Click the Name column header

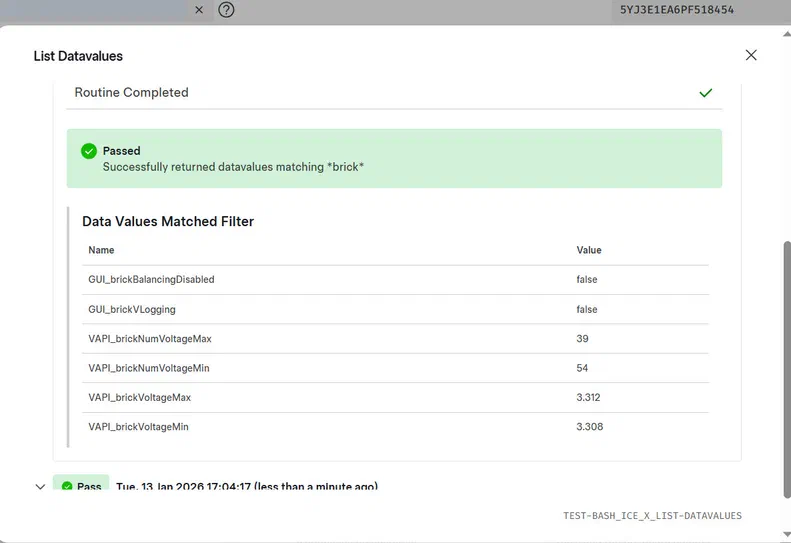click(101, 250)
